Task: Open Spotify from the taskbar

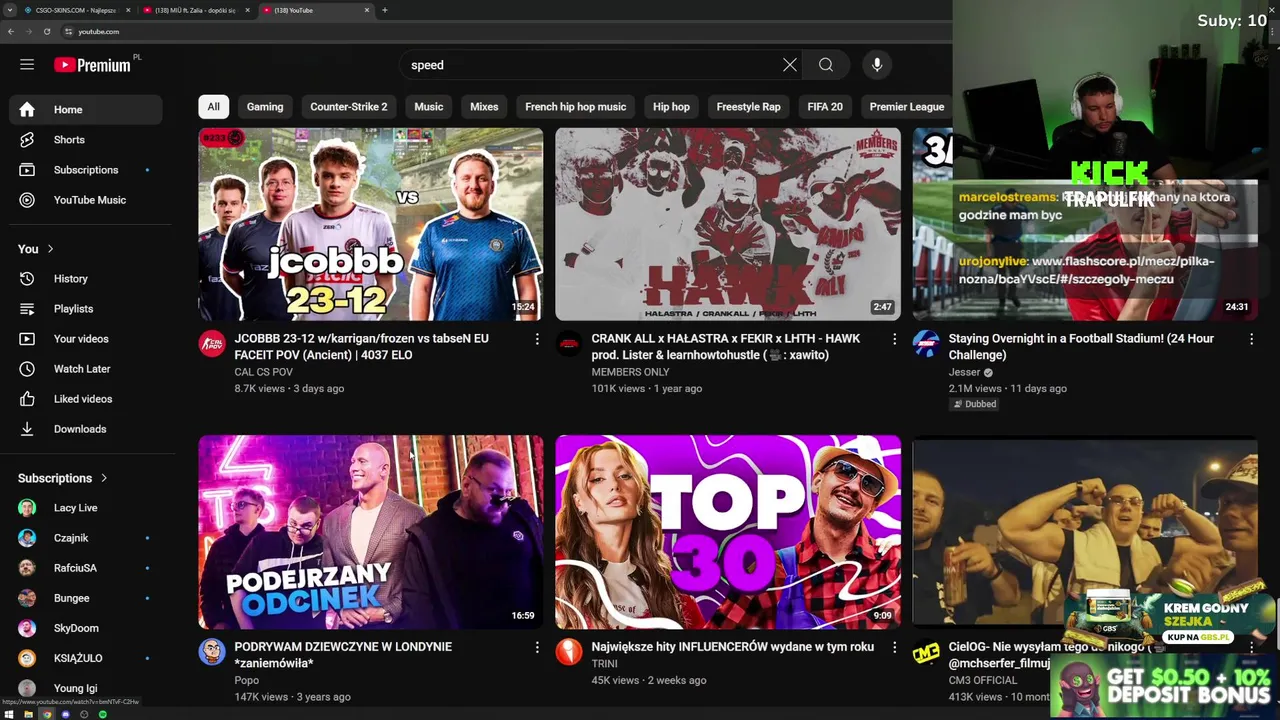Action: [x=102, y=714]
